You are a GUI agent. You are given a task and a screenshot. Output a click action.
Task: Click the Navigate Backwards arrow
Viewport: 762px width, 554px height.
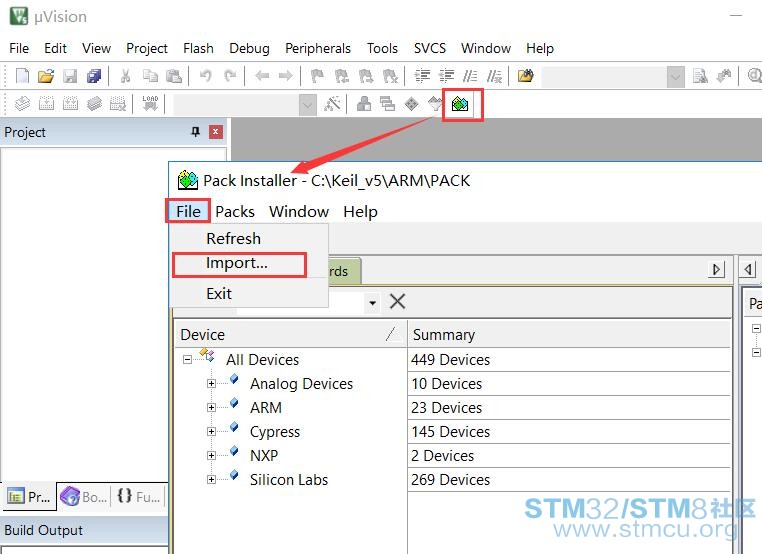(x=262, y=76)
